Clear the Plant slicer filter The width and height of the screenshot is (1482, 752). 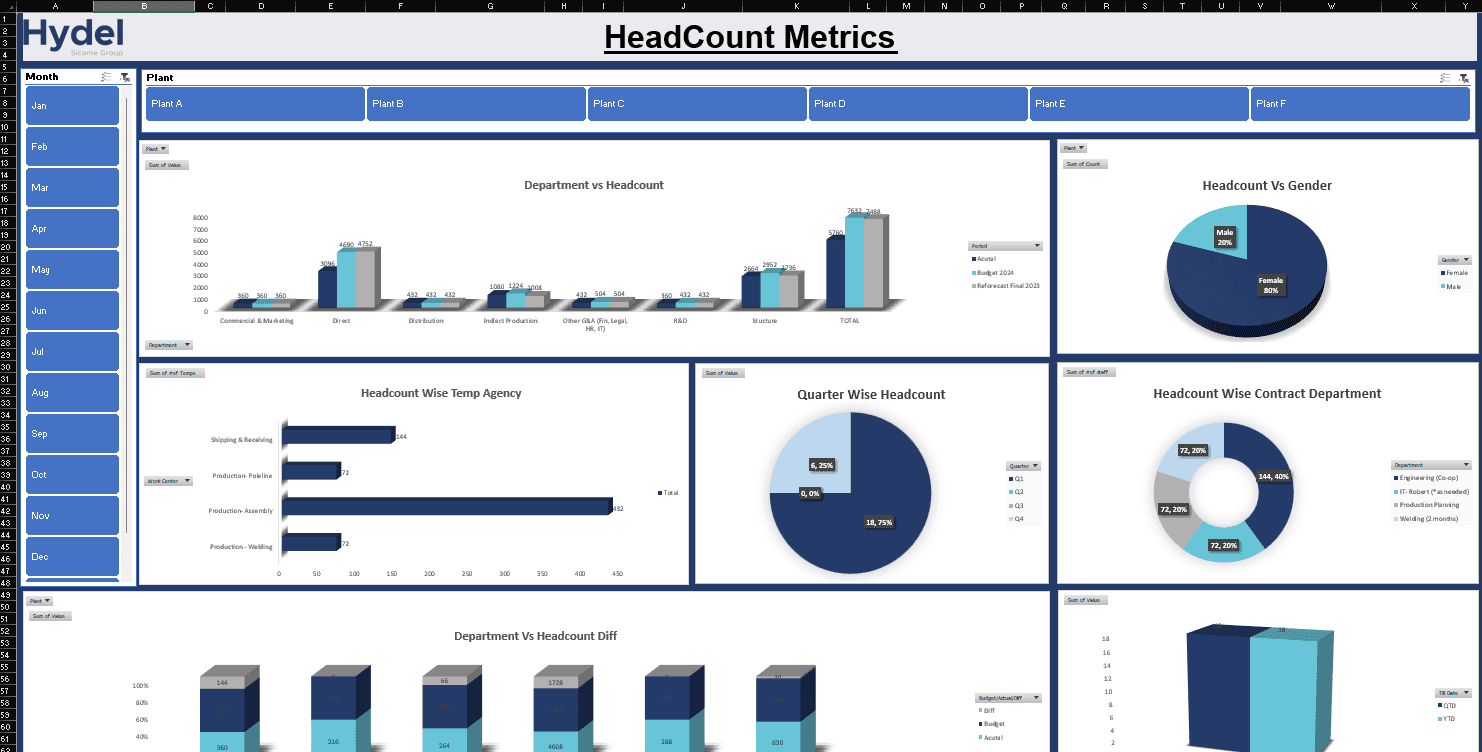(x=1466, y=77)
